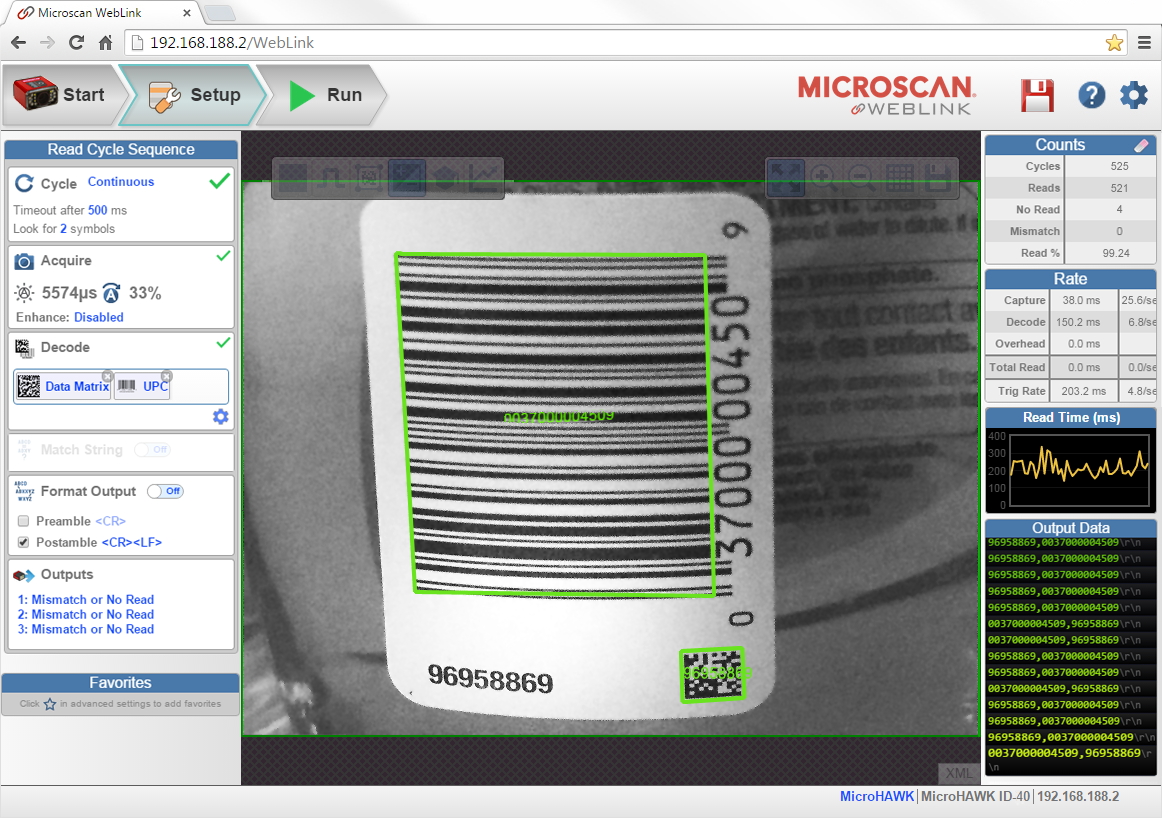The image size is (1162, 818).
Task: Click the save image disk icon
Action: (939, 179)
